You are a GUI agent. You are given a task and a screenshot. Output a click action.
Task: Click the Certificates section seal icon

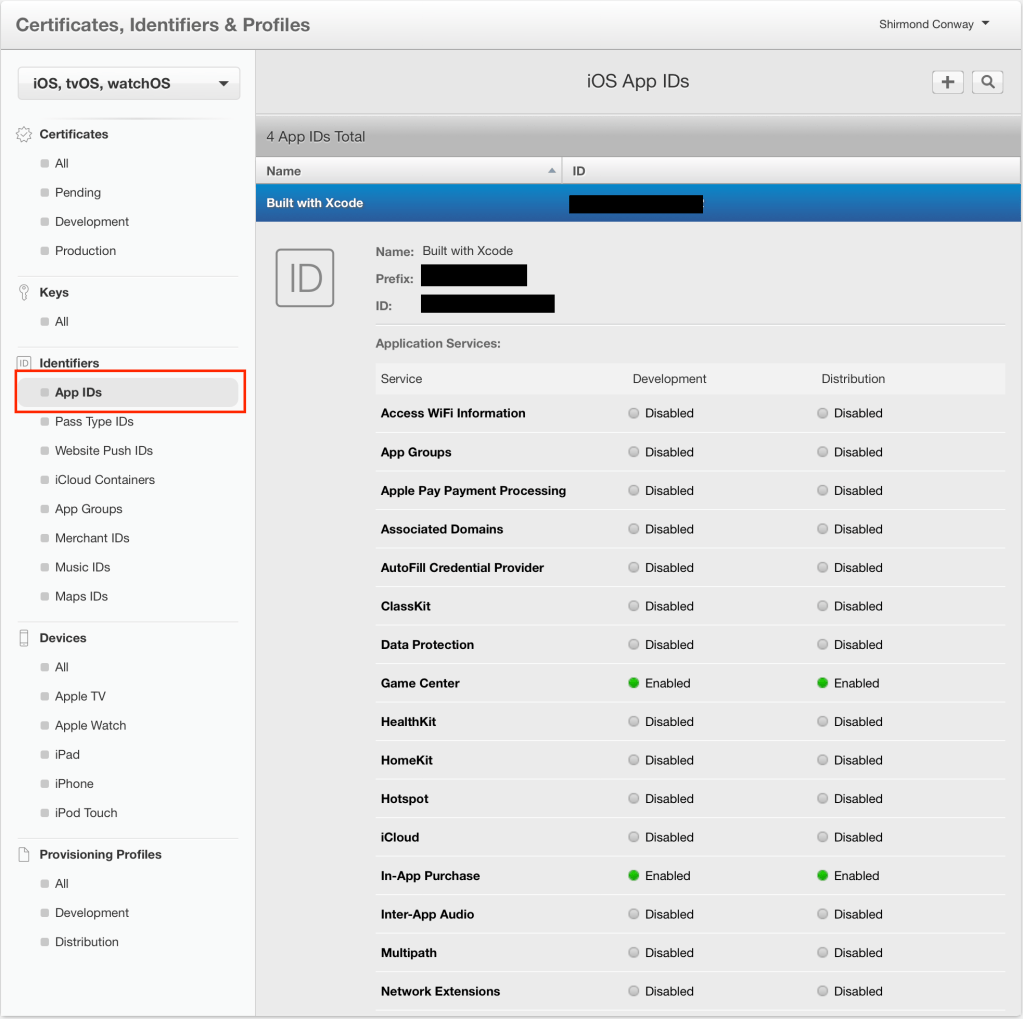pyautogui.click(x=24, y=134)
